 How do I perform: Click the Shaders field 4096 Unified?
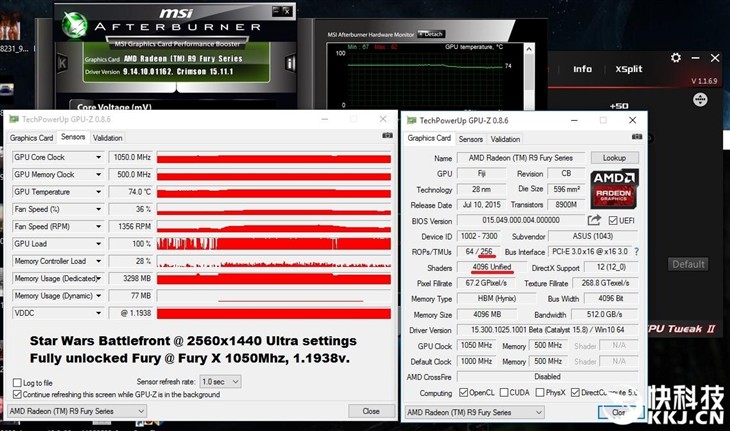(492, 267)
